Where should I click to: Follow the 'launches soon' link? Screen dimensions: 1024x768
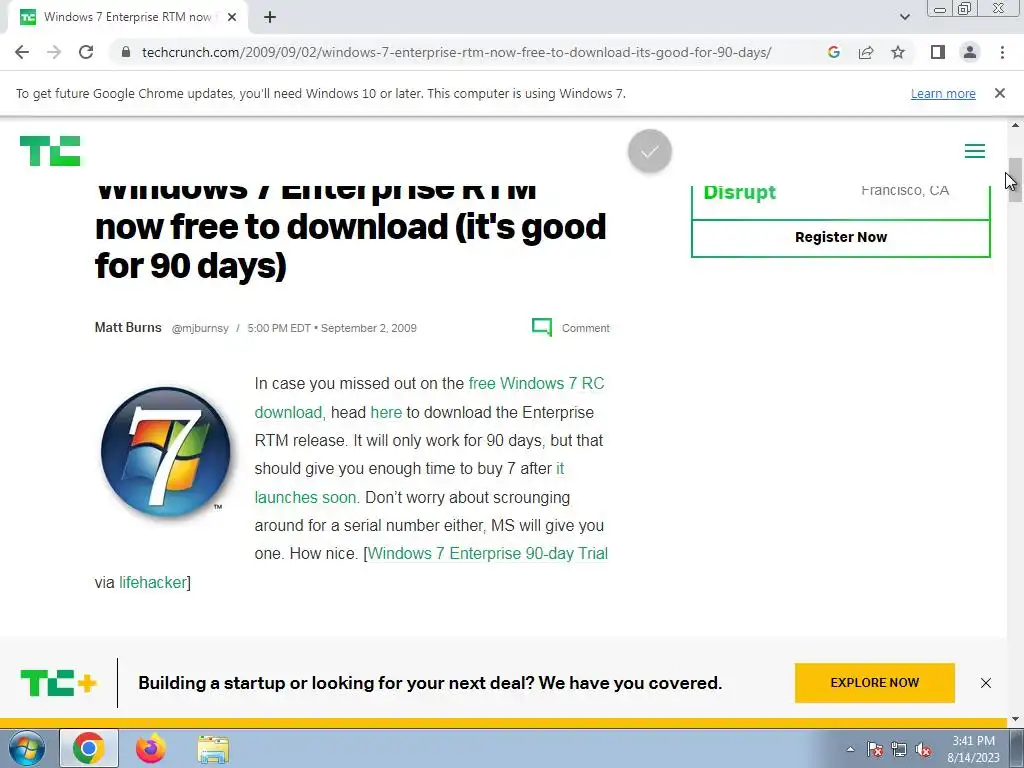(306, 498)
